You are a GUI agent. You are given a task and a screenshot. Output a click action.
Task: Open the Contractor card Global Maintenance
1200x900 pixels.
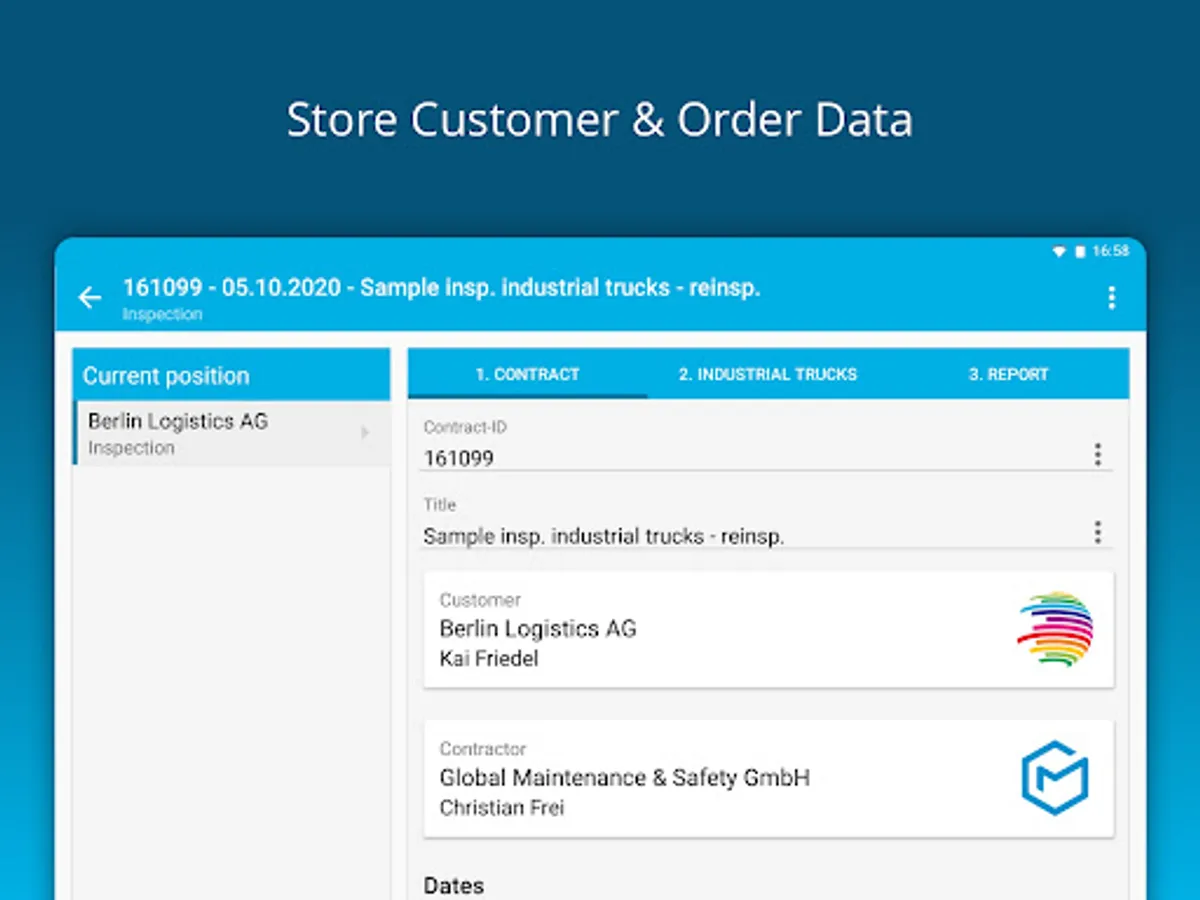(769, 778)
